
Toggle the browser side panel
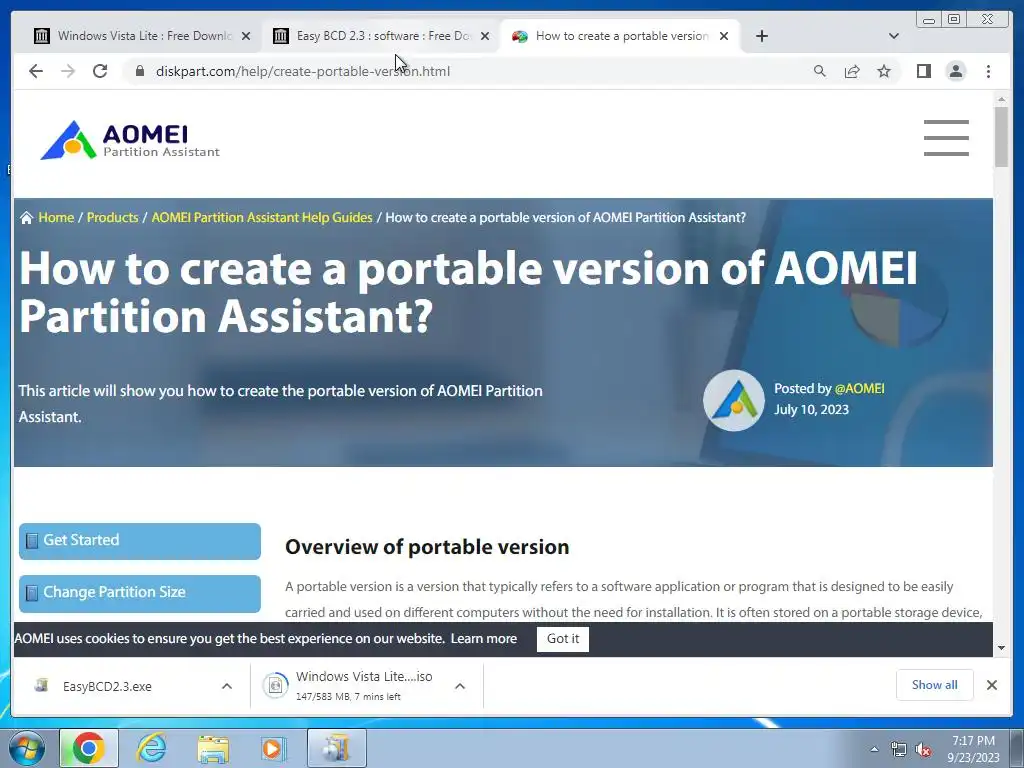923,71
